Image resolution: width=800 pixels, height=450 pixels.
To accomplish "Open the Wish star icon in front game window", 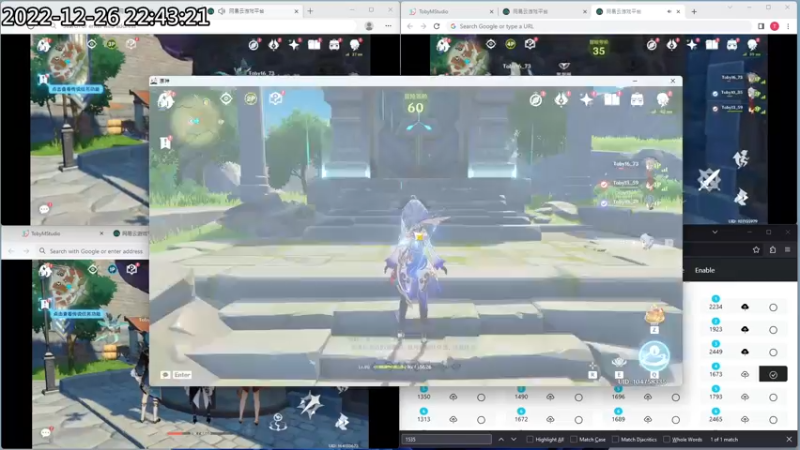I will pyautogui.click(x=586, y=99).
